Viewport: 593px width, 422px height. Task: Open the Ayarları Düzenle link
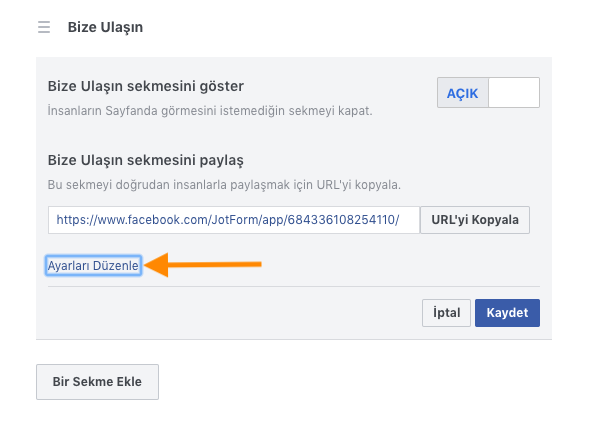coord(93,265)
